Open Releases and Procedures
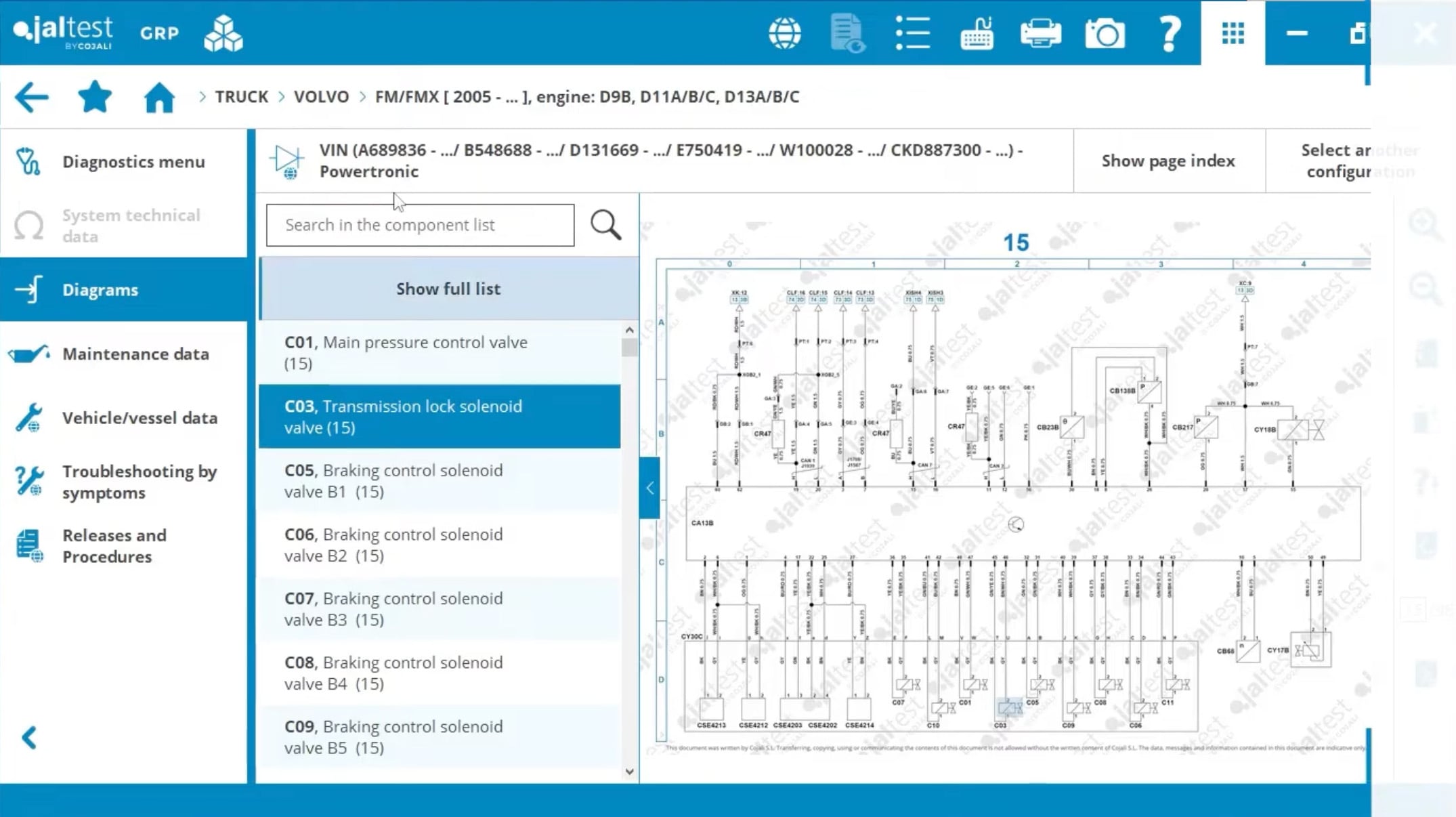The height and width of the screenshot is (817, 1456). 124,545
